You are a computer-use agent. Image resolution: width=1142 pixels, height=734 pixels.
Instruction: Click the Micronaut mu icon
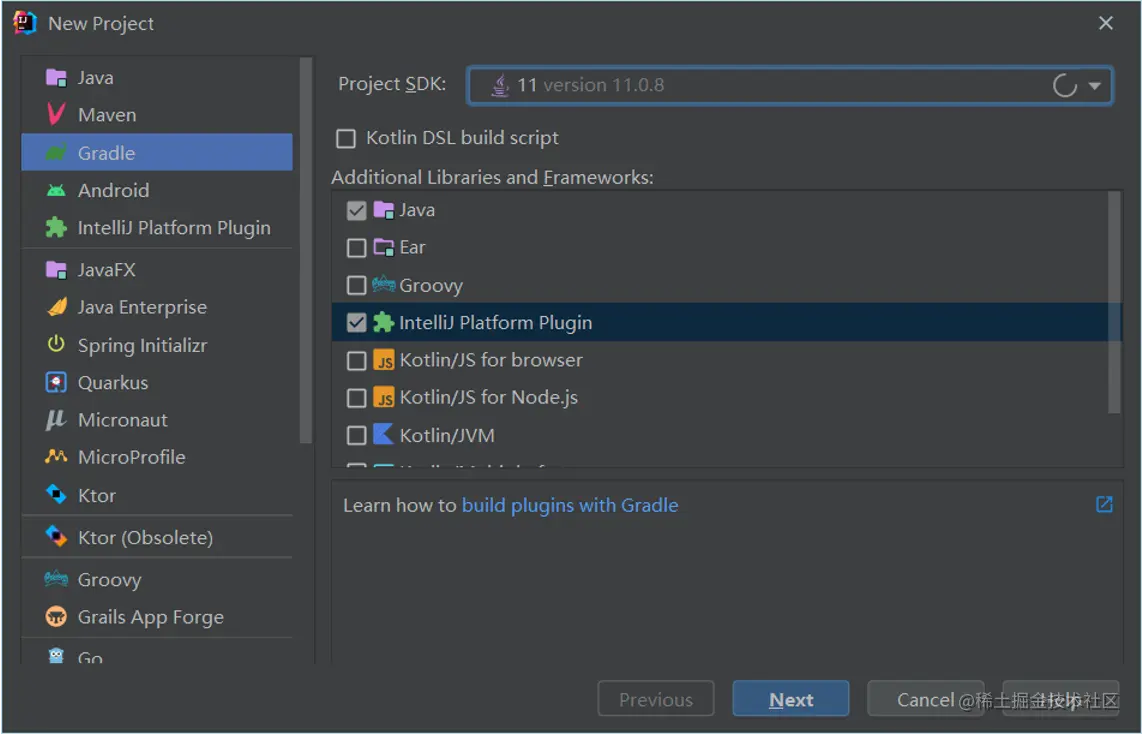[56, 420]
